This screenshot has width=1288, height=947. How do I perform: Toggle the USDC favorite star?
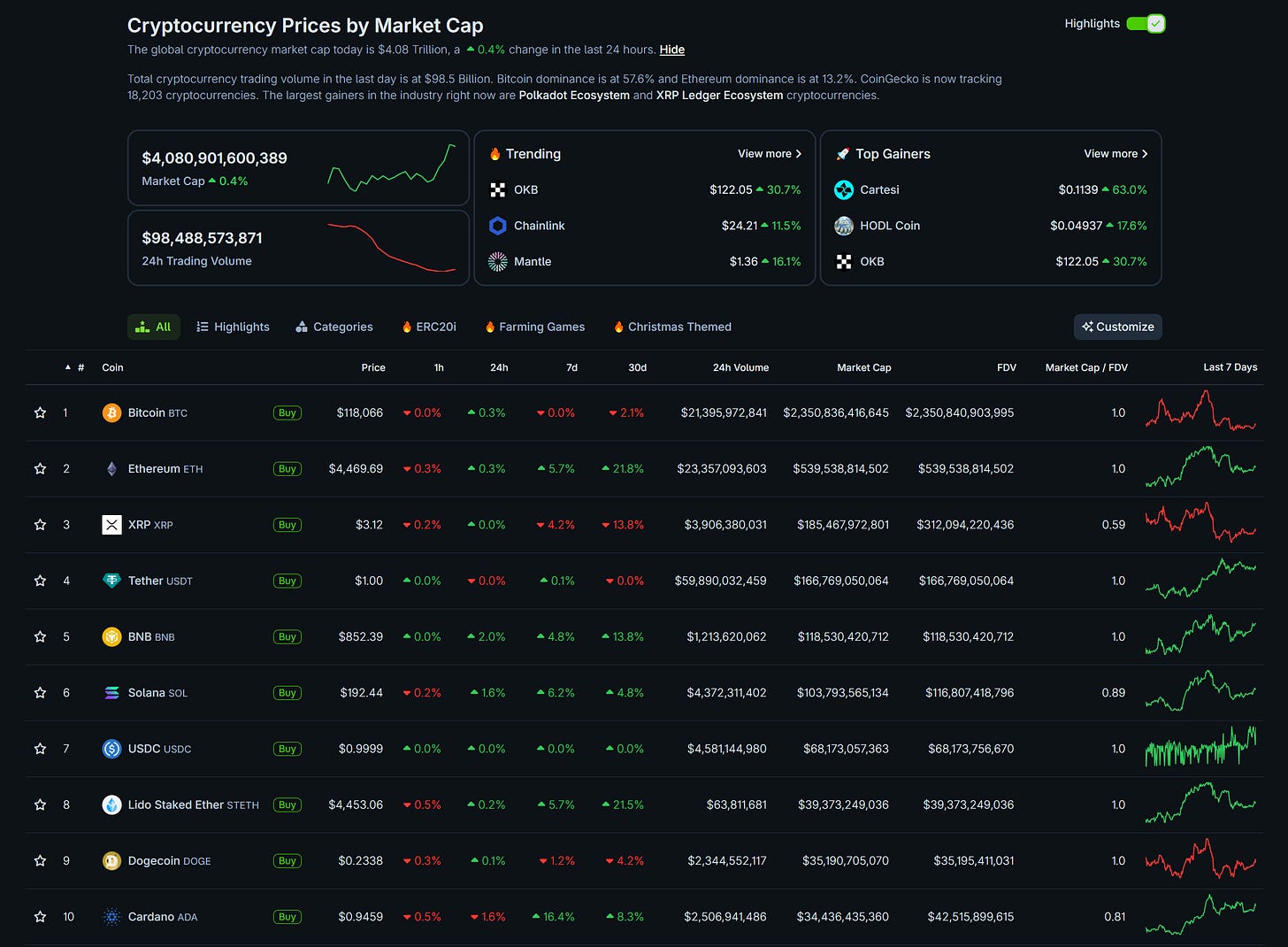click(40, 749)
